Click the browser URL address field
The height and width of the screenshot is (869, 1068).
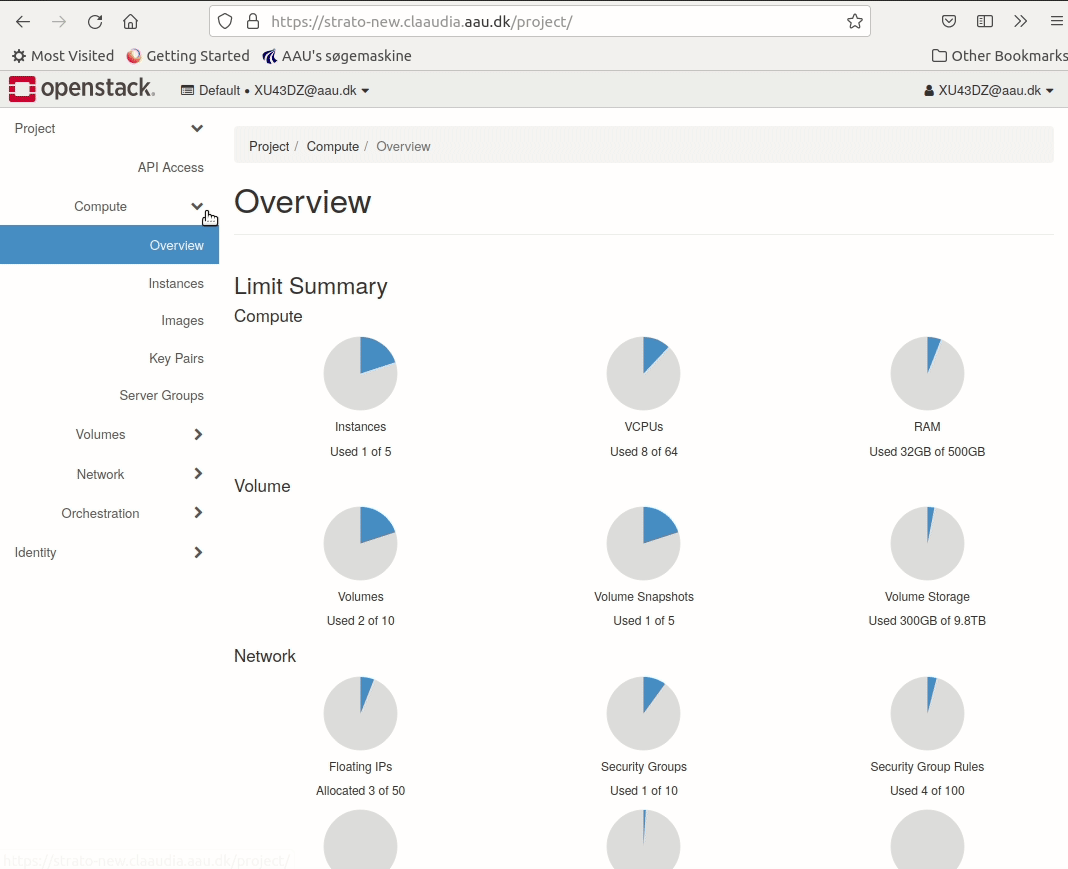550,21
